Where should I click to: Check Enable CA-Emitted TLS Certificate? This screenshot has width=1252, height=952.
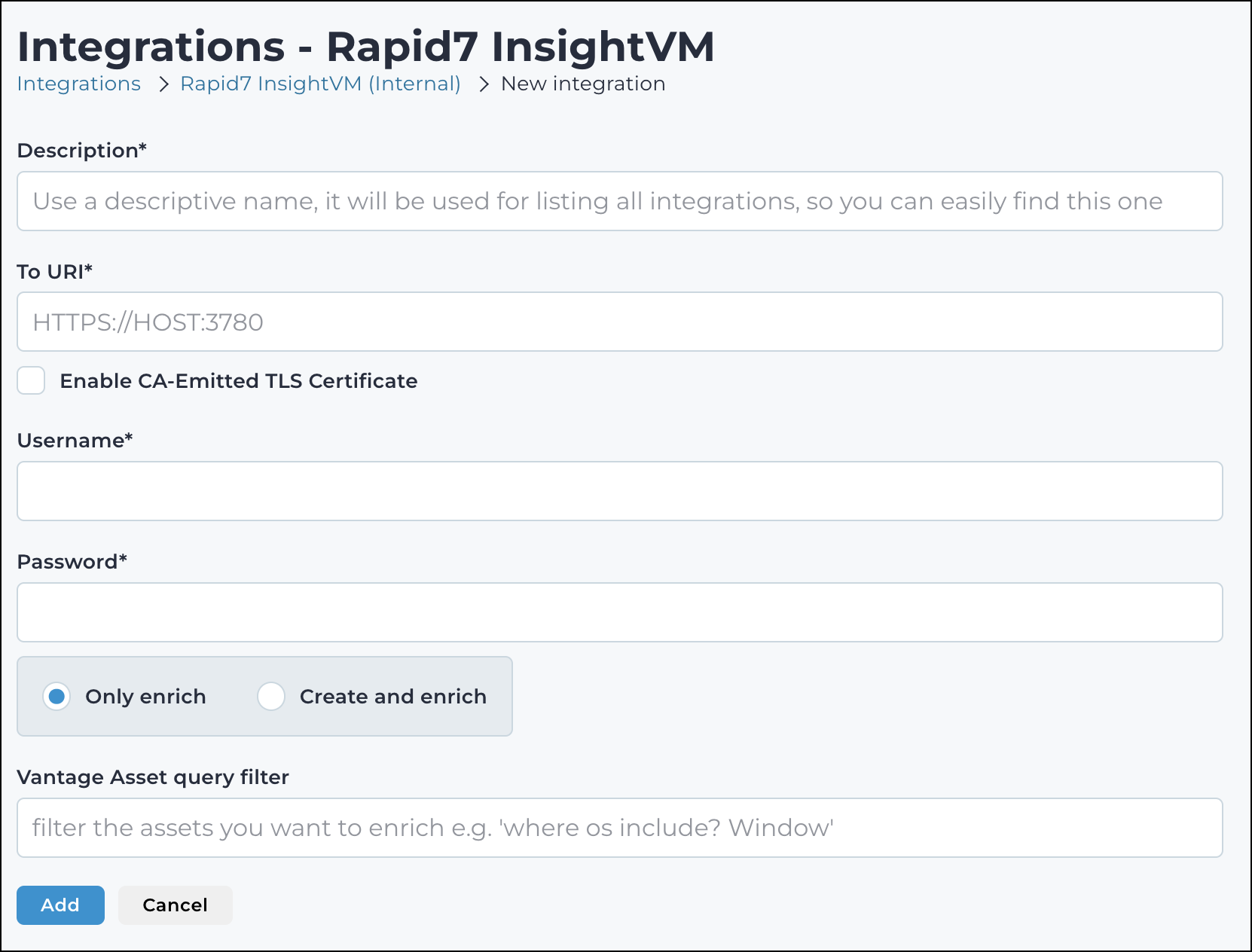pos(30,381)
